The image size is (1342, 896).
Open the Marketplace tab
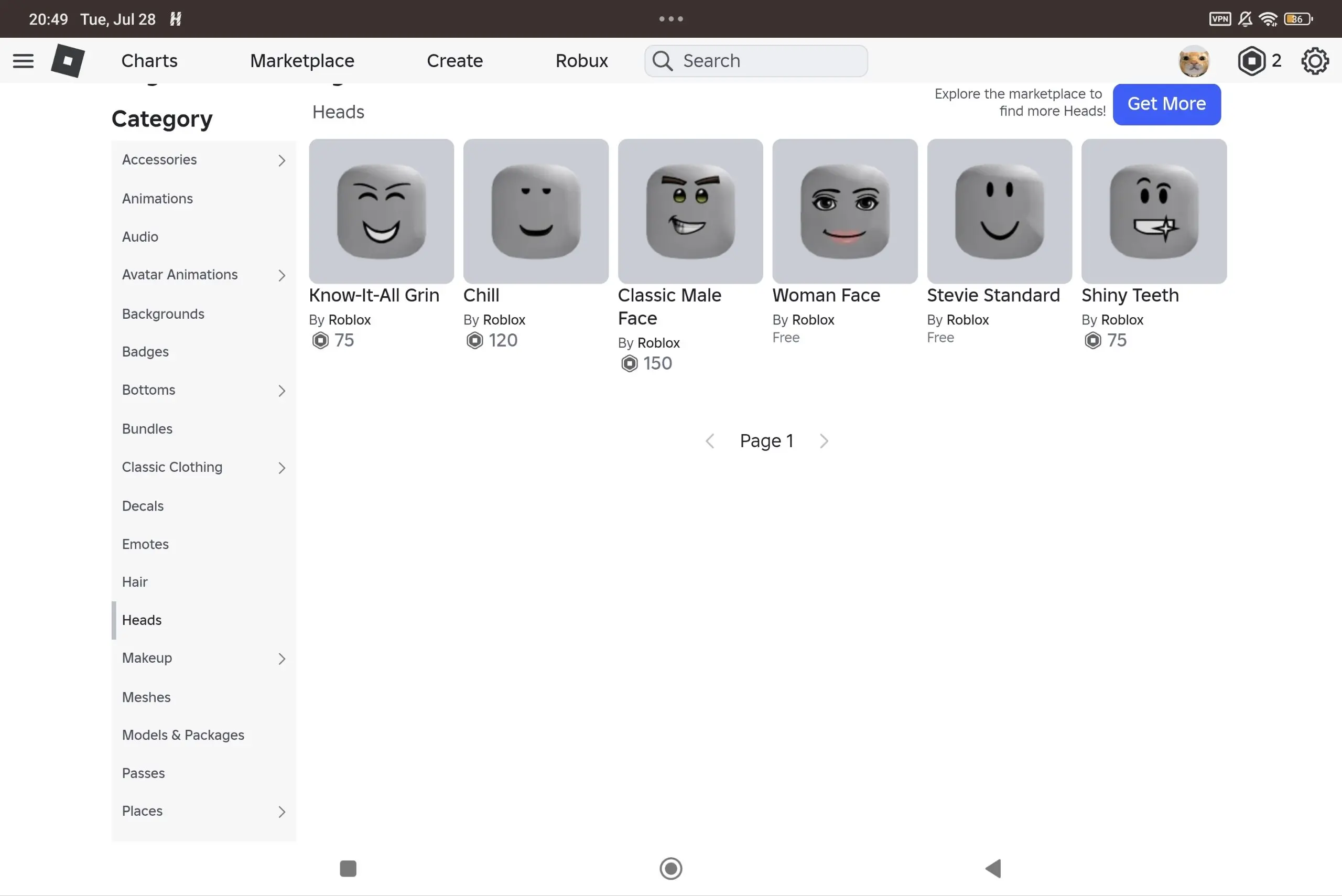click(302, 61)
